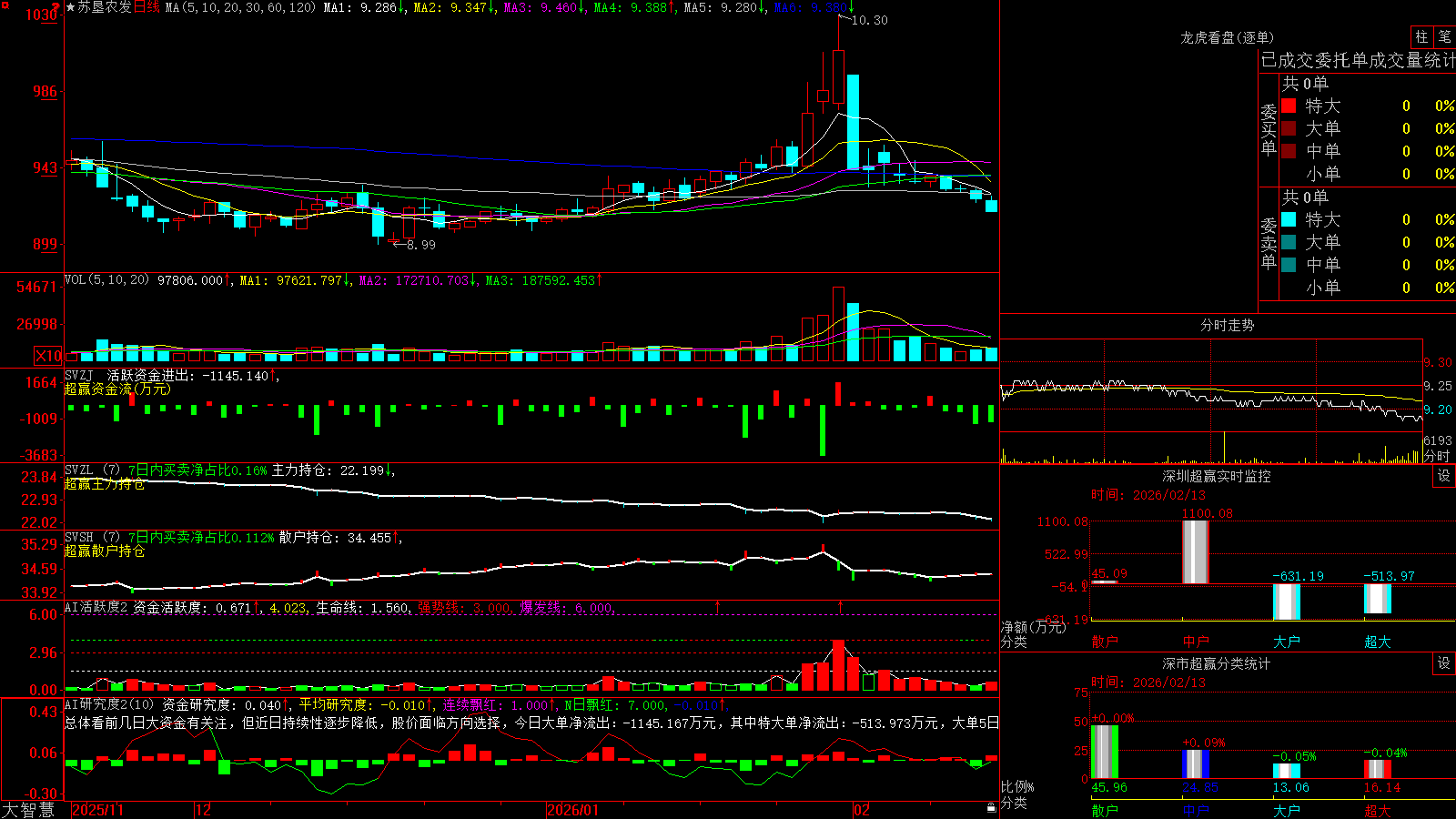Click the red 特大 buy-order legend swatch

click(x=1289, y=106)
